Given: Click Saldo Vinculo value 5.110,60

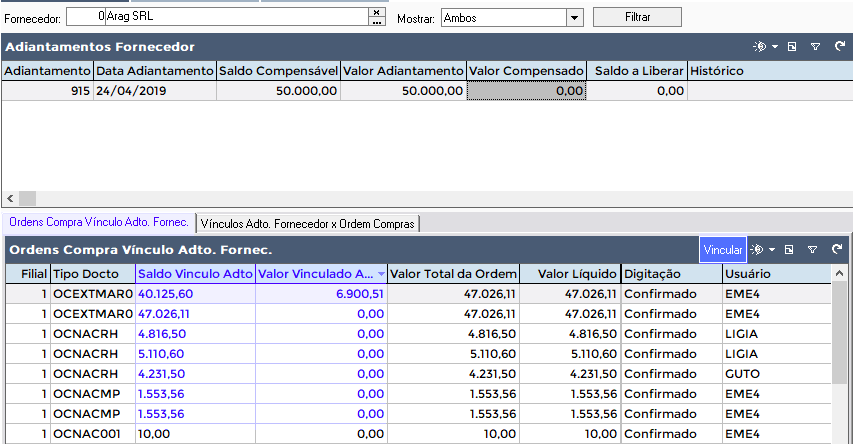Looking at the screenshot, I should click(x=195, y=354).
